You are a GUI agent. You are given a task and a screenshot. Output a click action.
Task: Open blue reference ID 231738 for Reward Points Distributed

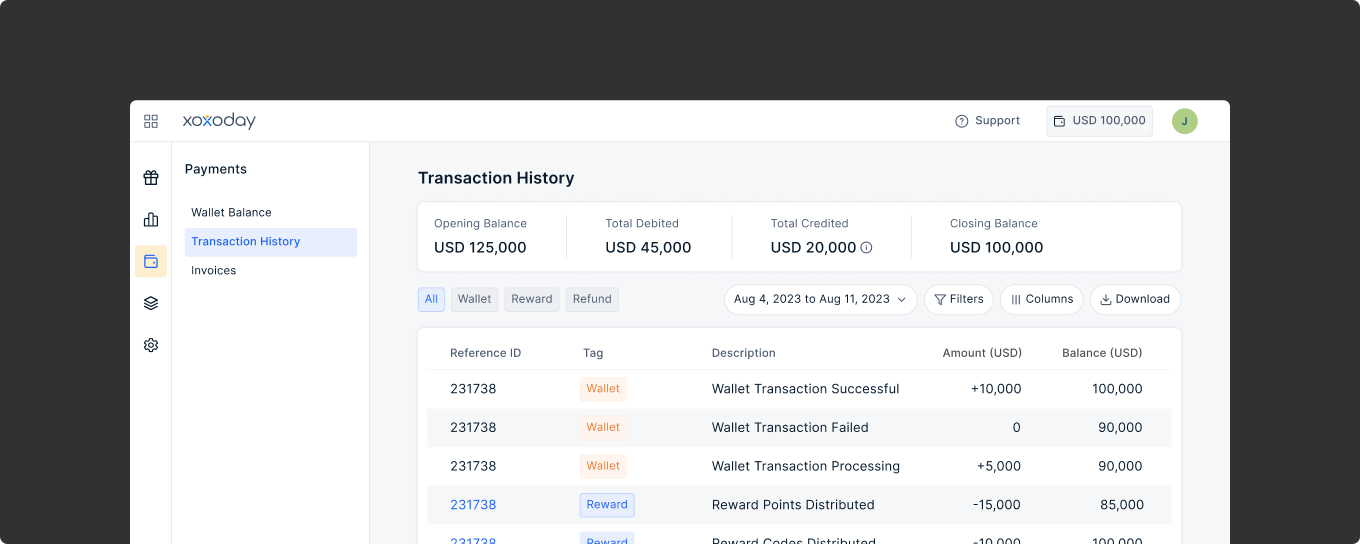pyautogui.click(x=473, y=505)
